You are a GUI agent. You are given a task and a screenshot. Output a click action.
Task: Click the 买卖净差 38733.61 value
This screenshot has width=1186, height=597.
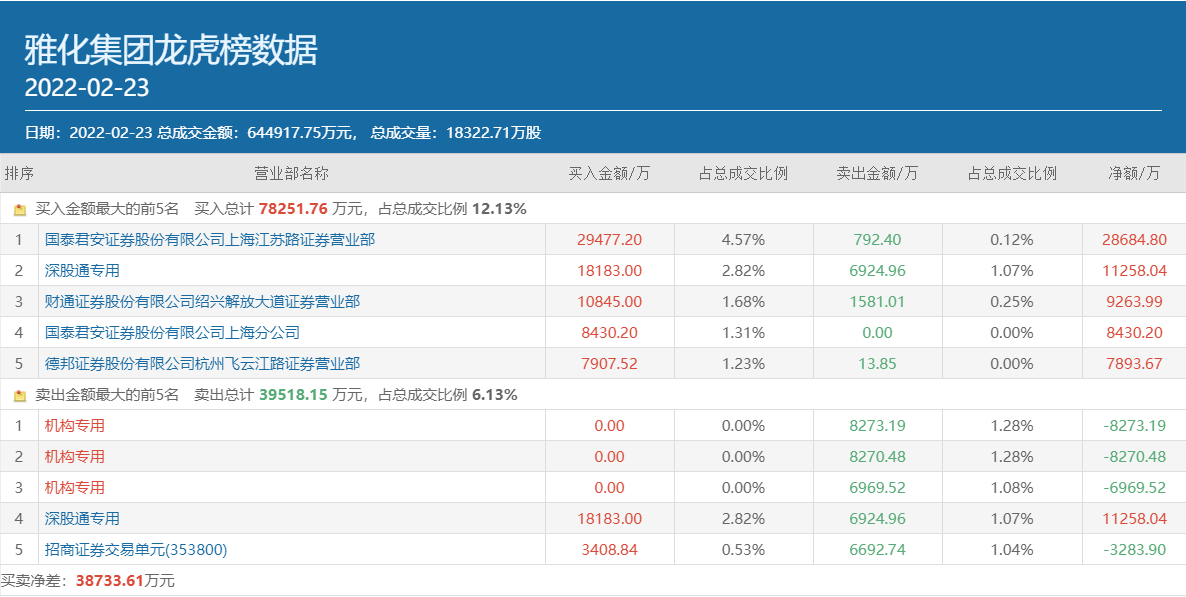(112, 581)
